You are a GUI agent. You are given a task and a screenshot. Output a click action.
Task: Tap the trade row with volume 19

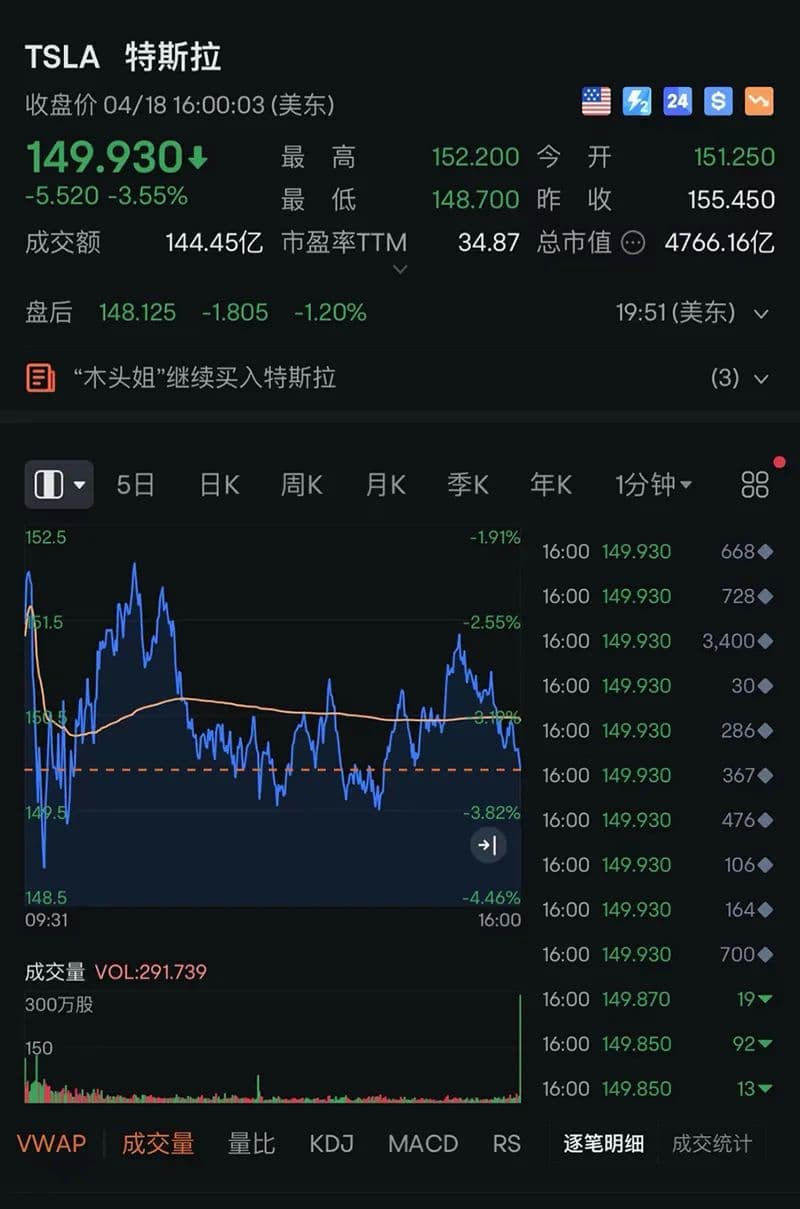point(658,999)
